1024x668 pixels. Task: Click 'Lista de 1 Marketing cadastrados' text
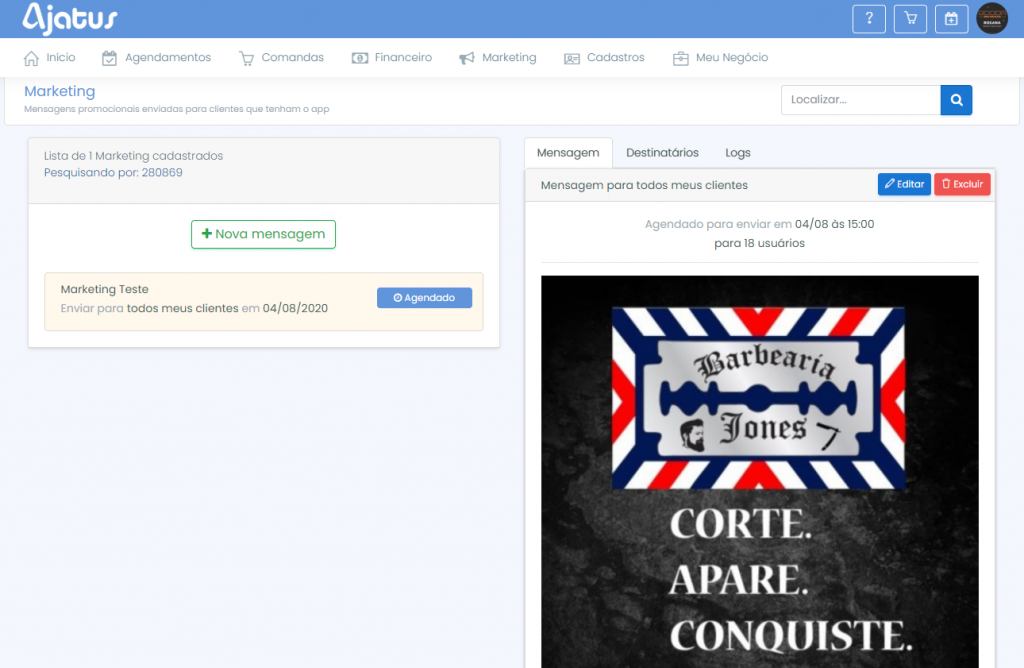pyautogui.click(x=133, y=156)
